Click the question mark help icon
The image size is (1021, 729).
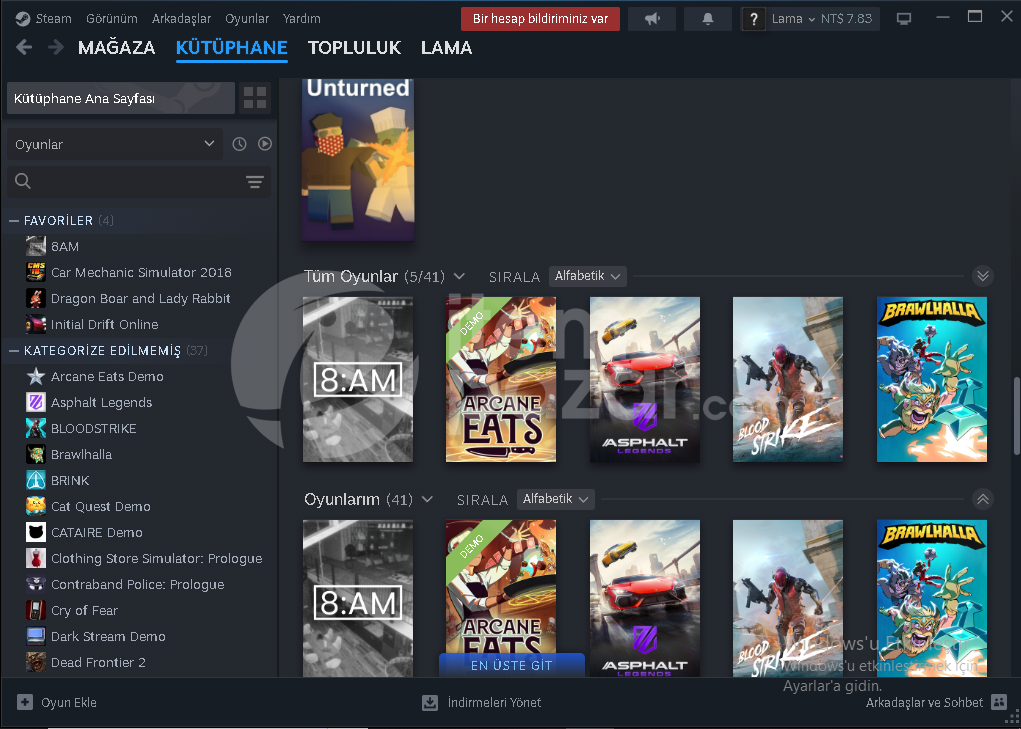click(753, 19)
